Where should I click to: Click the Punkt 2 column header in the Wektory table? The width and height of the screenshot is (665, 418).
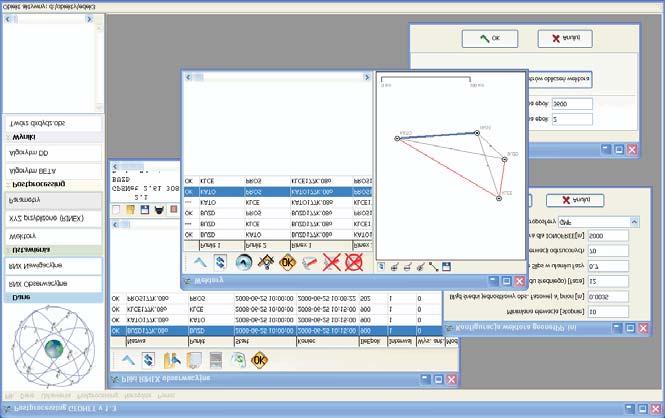point(268,245)
